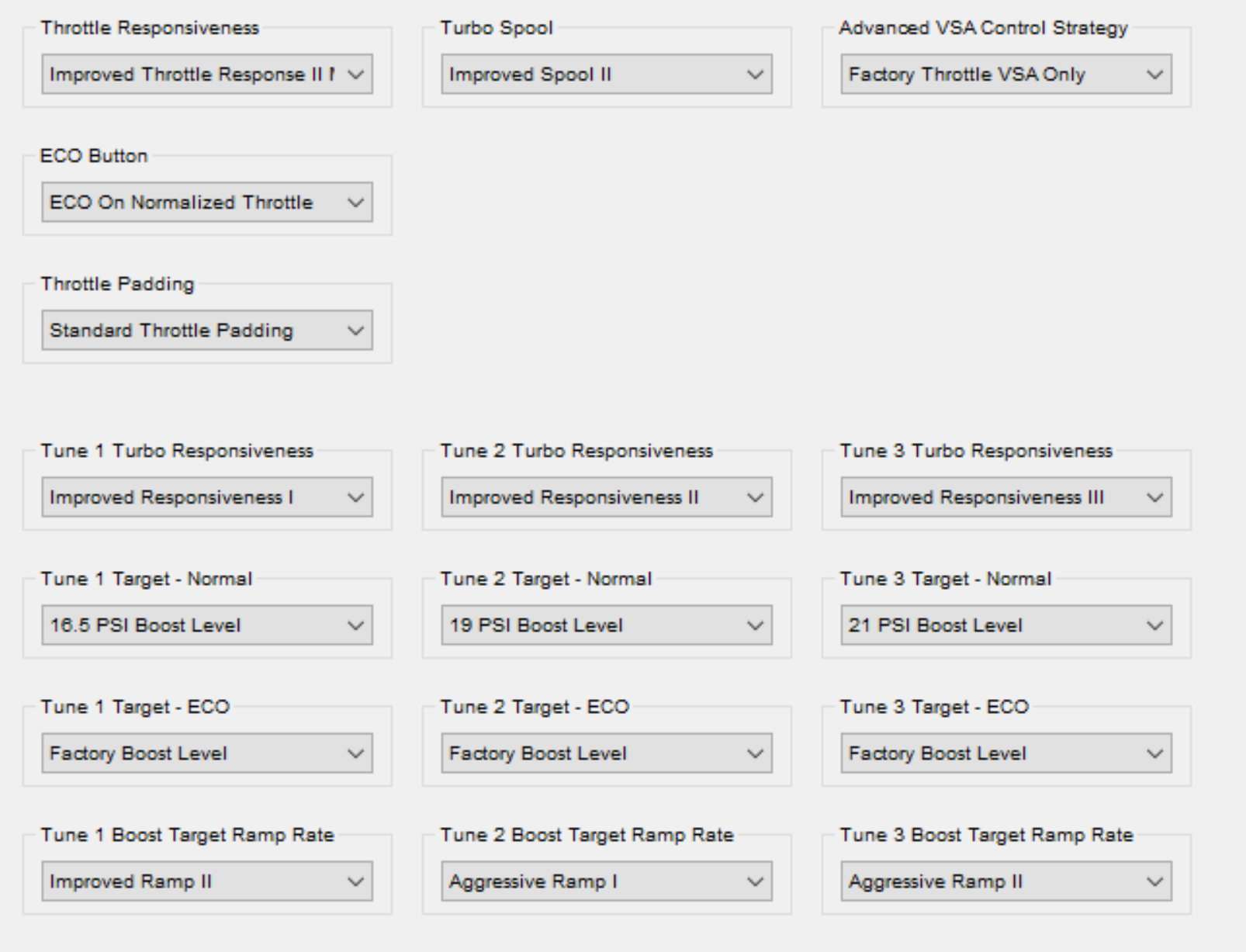Screen dimensions: 1246x952
Task: Click the arrow next to Aggressive Ramp II
Action: [1154, 881]
